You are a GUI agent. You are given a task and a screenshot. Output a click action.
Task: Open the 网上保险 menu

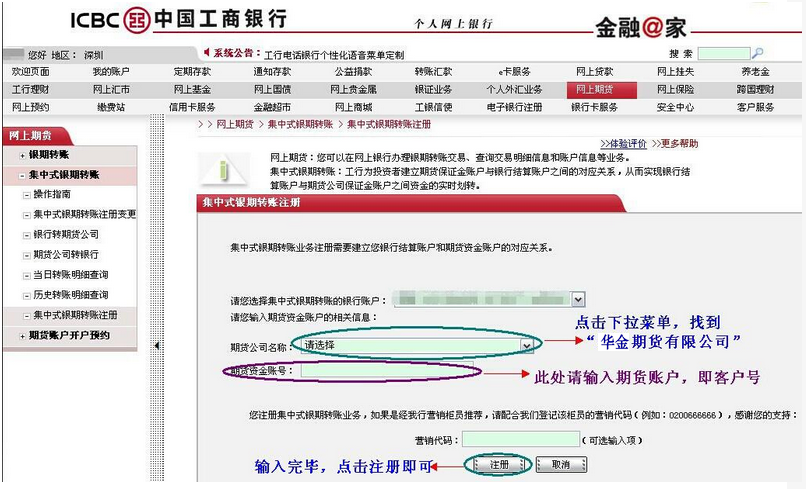675,89
